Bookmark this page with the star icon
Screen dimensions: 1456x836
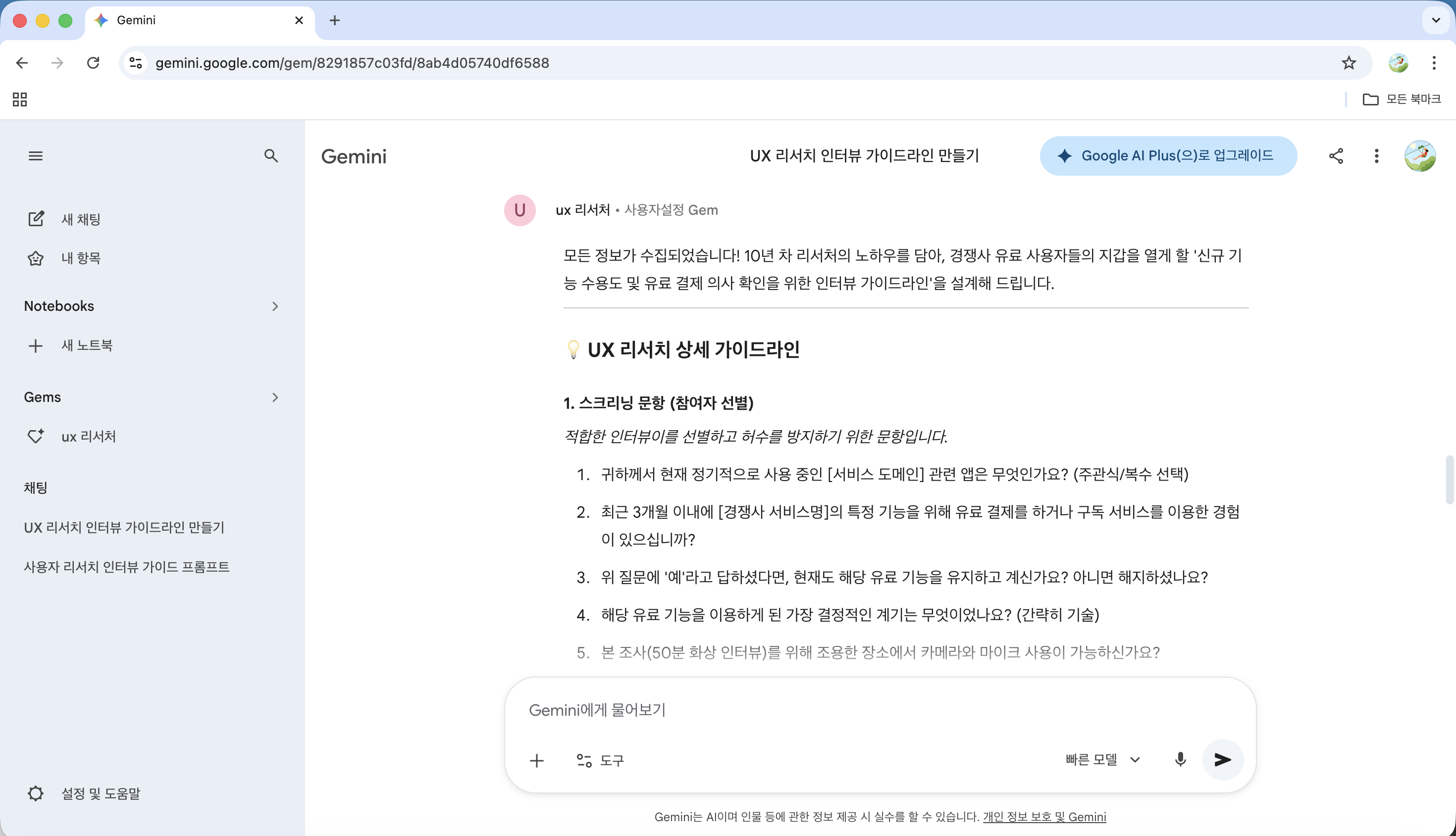click(1349, 62)
